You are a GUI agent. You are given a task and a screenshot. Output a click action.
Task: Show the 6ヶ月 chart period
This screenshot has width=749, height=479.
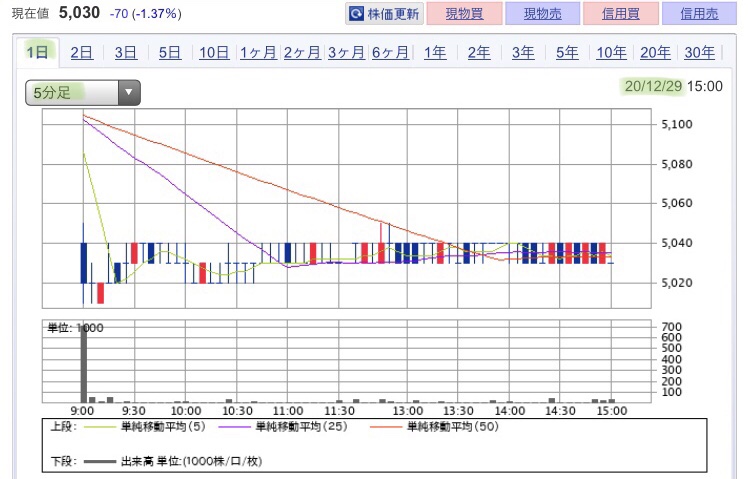click(x=390, y=52)
